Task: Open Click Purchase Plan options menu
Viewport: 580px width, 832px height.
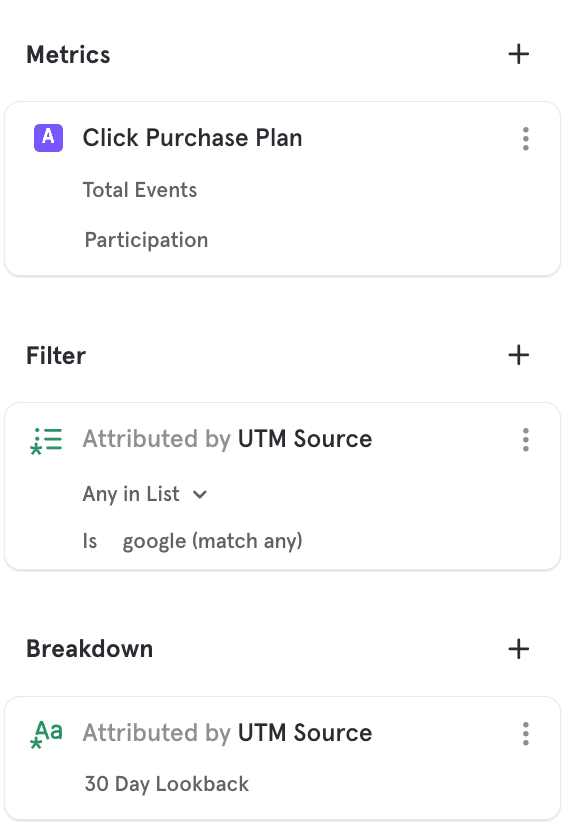Action: 525,138
